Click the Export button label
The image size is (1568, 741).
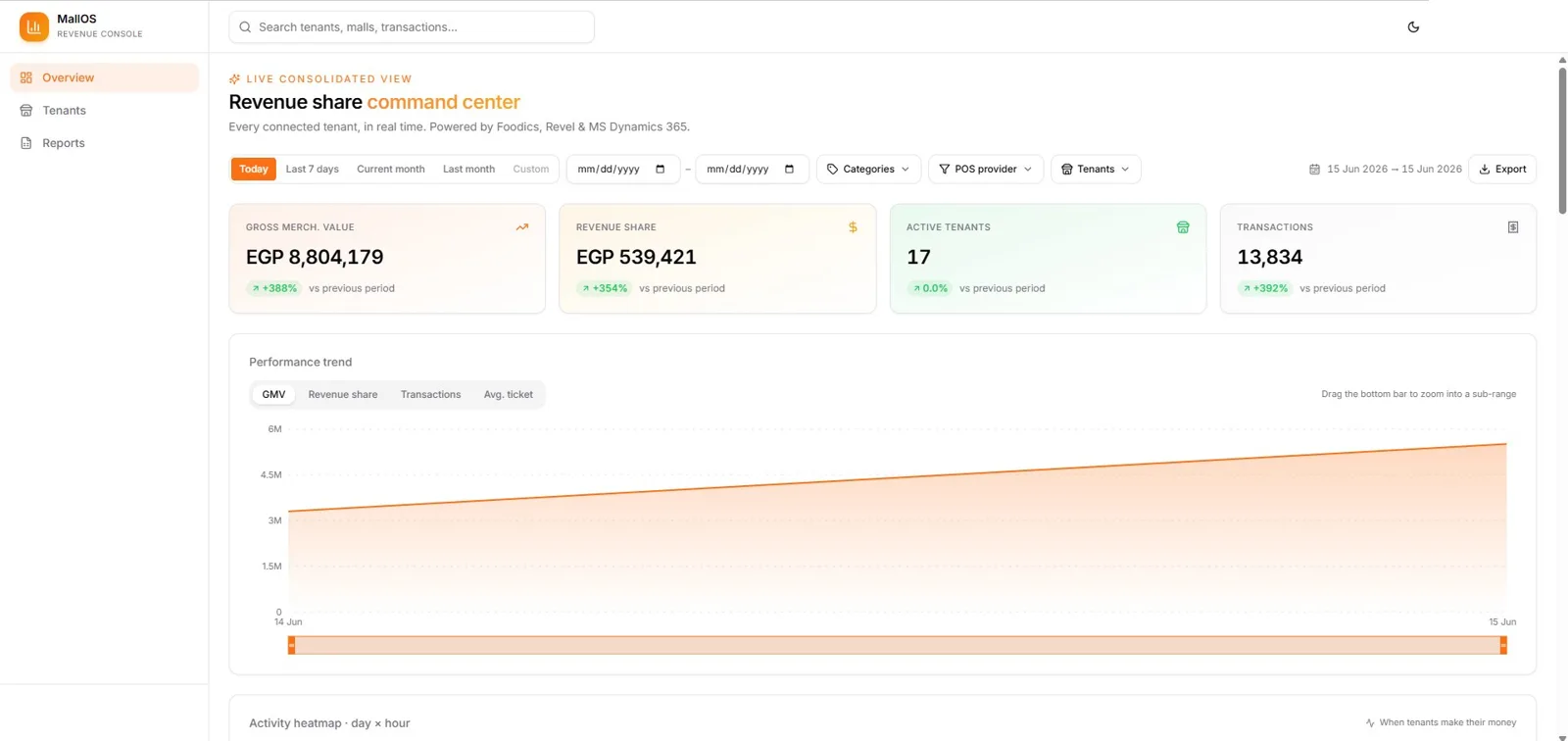(x=1510, y=169)
